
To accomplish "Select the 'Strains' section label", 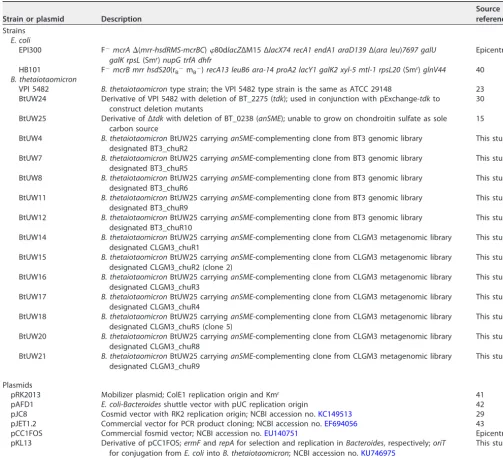I will [x=14, y=31].
